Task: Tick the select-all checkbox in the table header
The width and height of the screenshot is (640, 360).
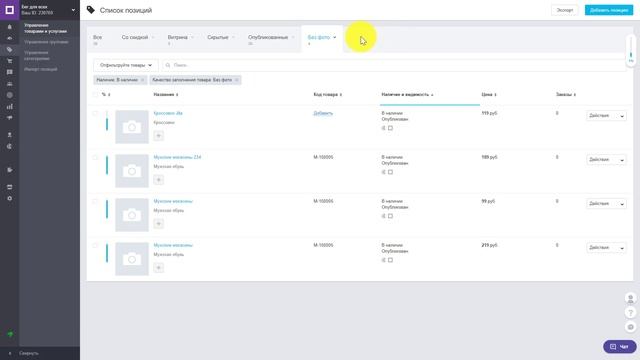Action: tap(95, 94)
